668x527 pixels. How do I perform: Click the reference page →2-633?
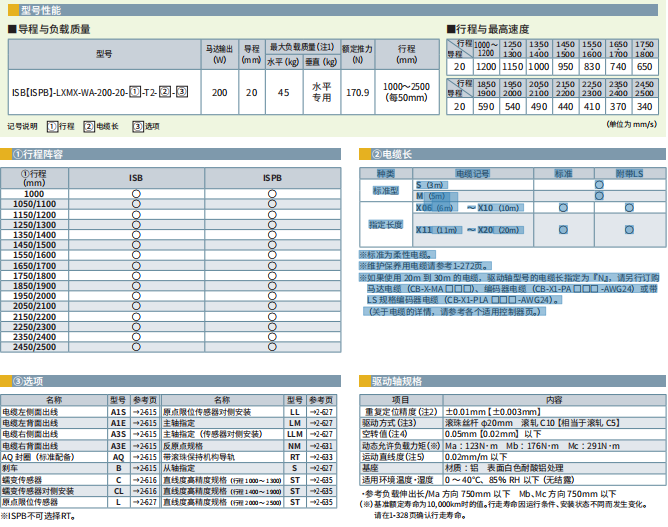pyautogui.click(x=321, y=457)
